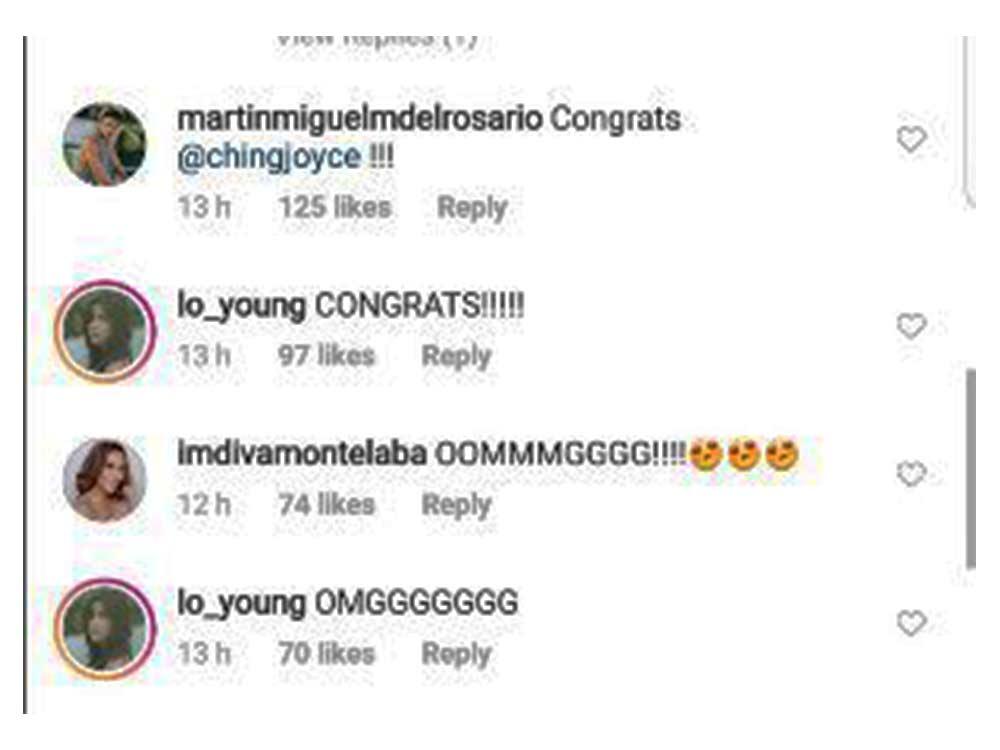View the 125 likes list
This screenshot has width=1000, height=750.
[335, 207]
